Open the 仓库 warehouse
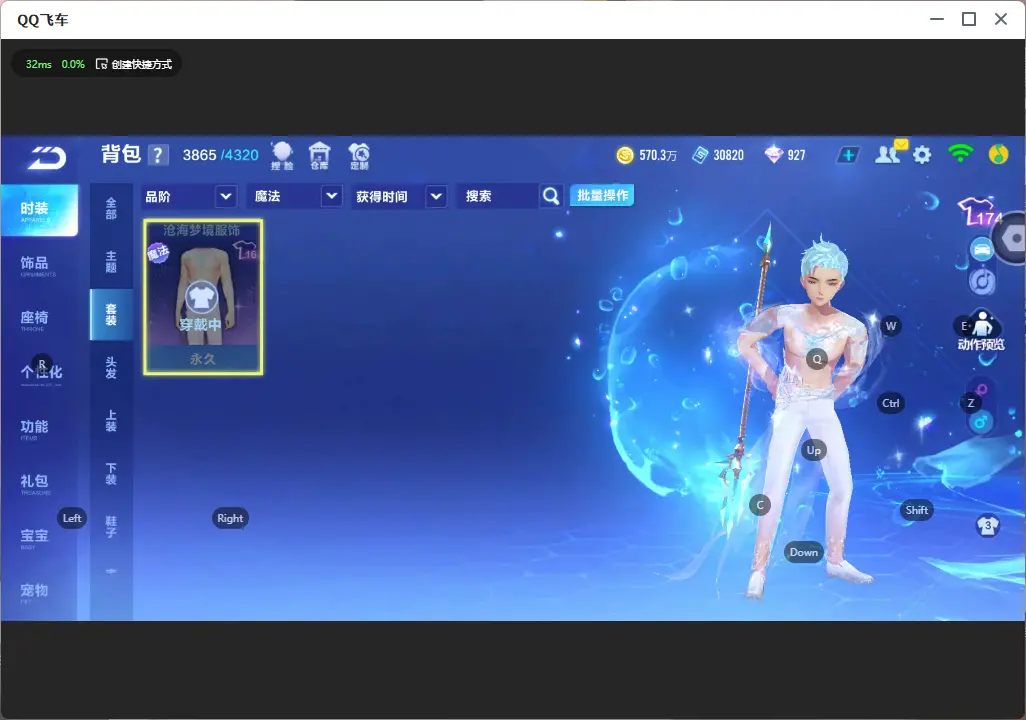The image size is (1026, 720). (x=319, y=156)
